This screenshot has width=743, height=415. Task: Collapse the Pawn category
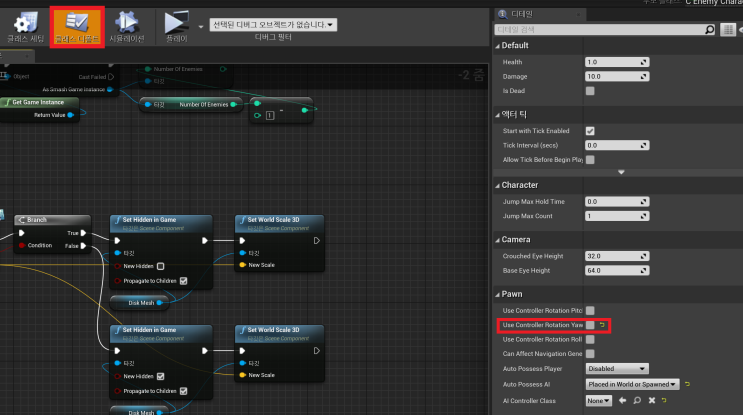[x=498, y=295]
